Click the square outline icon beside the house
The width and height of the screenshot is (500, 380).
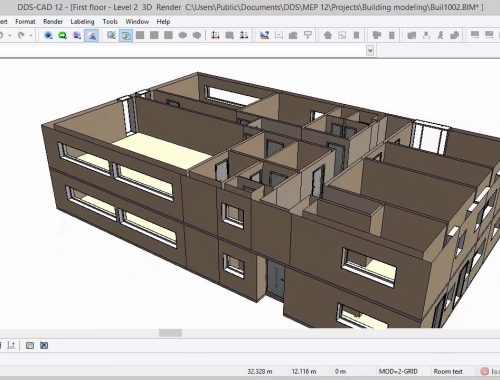point(342,35)
